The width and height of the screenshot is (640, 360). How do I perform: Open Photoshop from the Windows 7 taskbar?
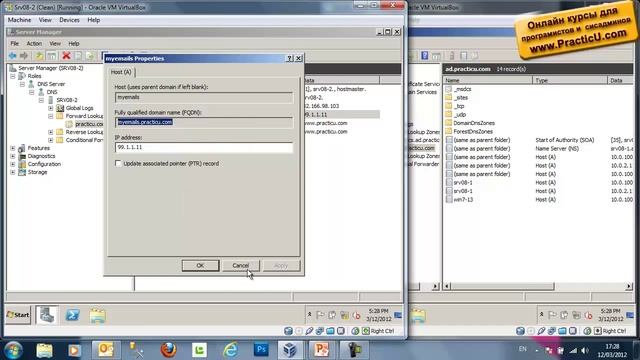(x=261, y=350)
